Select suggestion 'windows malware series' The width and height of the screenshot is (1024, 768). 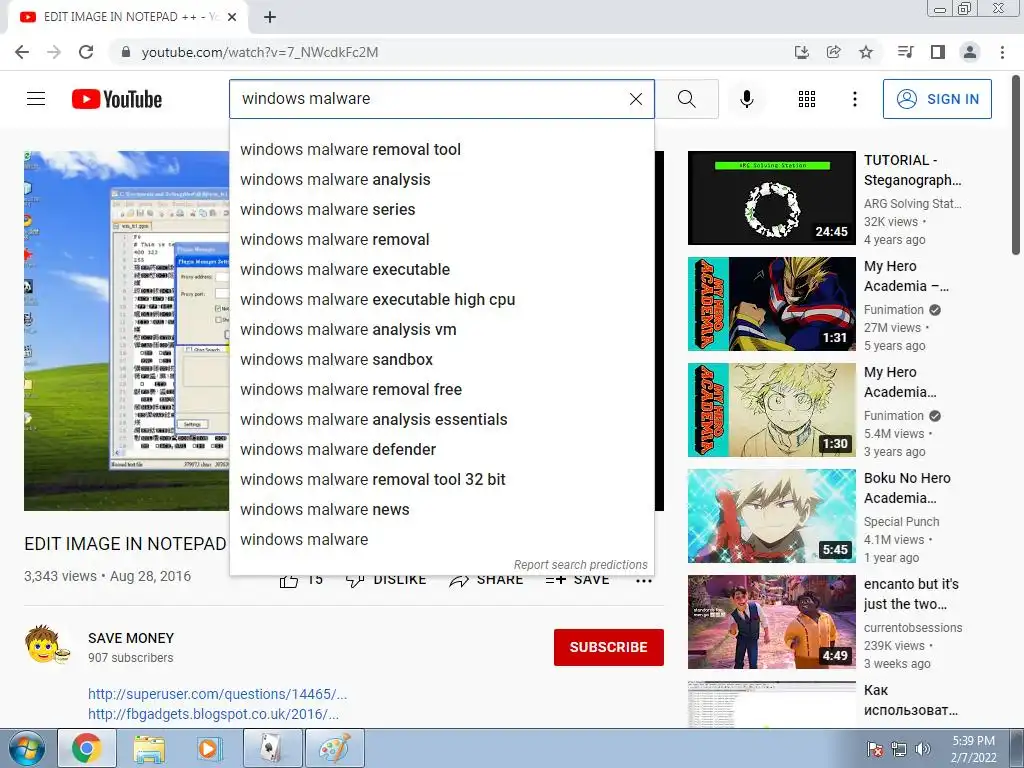pos(441,210)
